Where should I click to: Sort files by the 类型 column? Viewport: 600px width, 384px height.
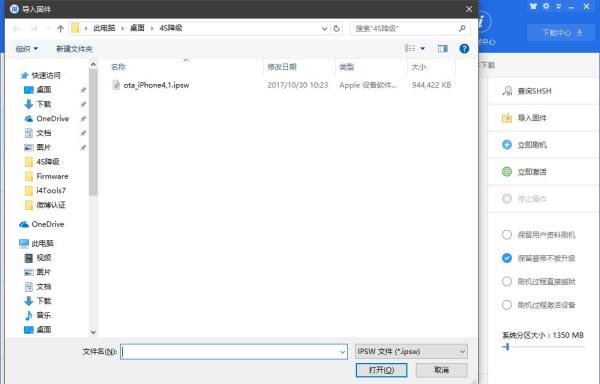coord(346,67)
